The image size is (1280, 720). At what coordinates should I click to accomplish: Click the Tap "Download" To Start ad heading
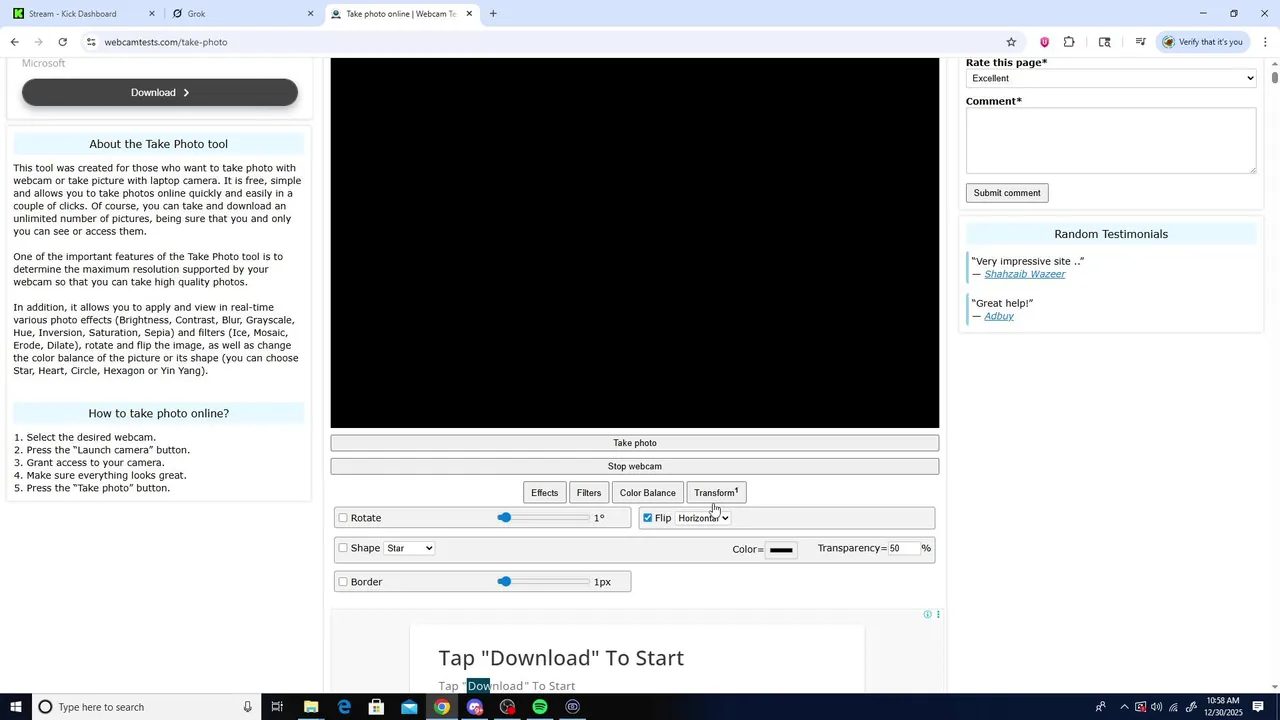pos(561,658)
